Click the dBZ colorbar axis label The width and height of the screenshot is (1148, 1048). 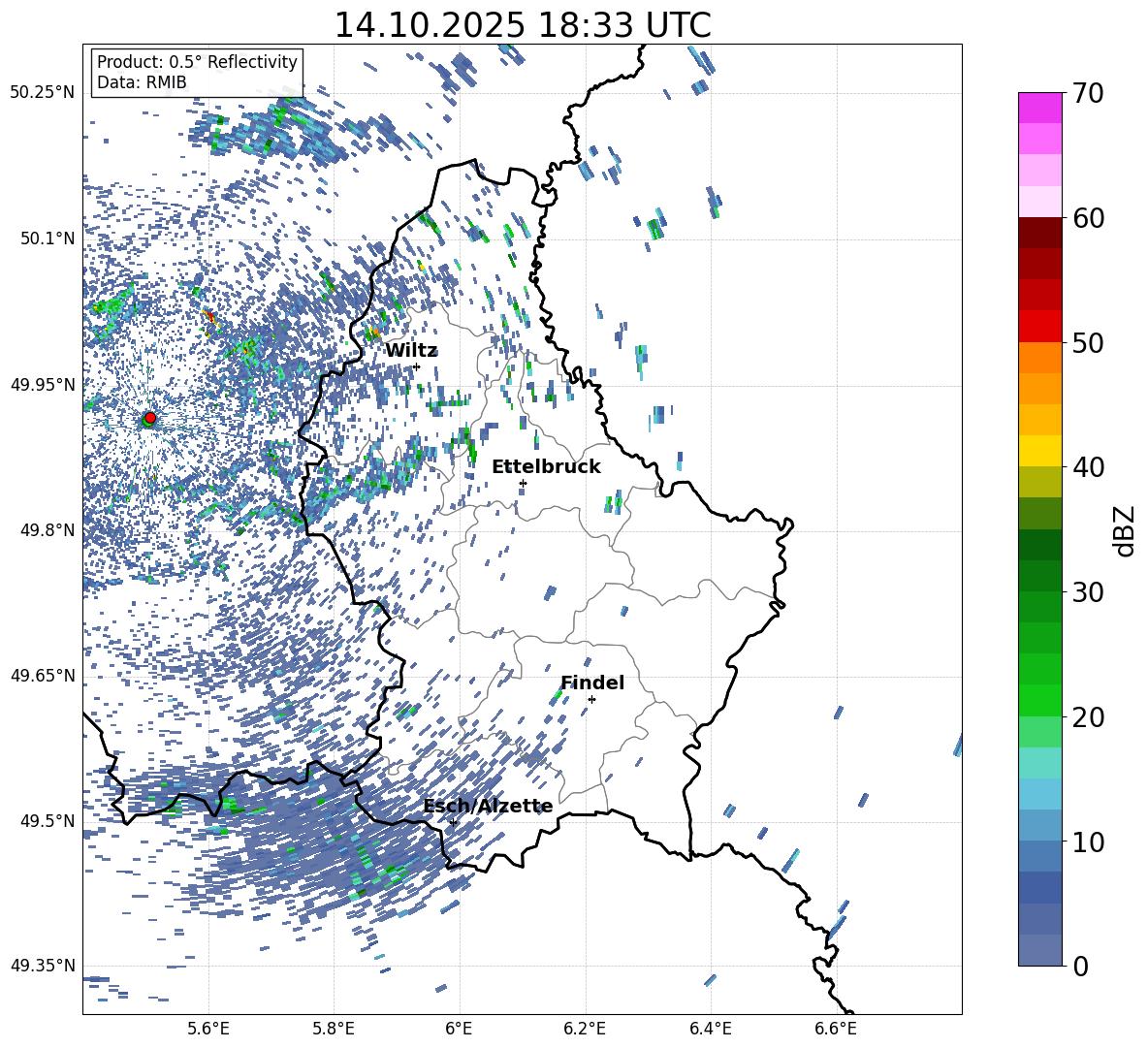[x=1125, y=530]
